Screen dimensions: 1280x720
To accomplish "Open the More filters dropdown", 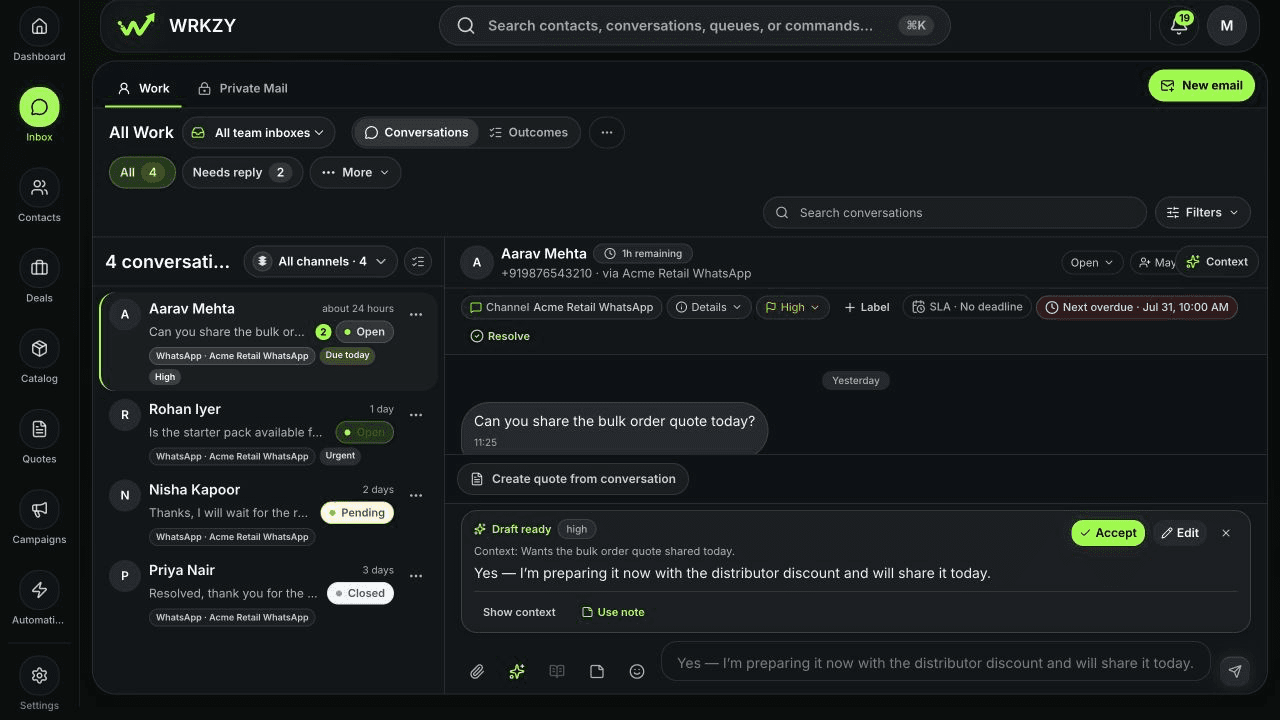I will pyautogui.click(x=355, y=173).
